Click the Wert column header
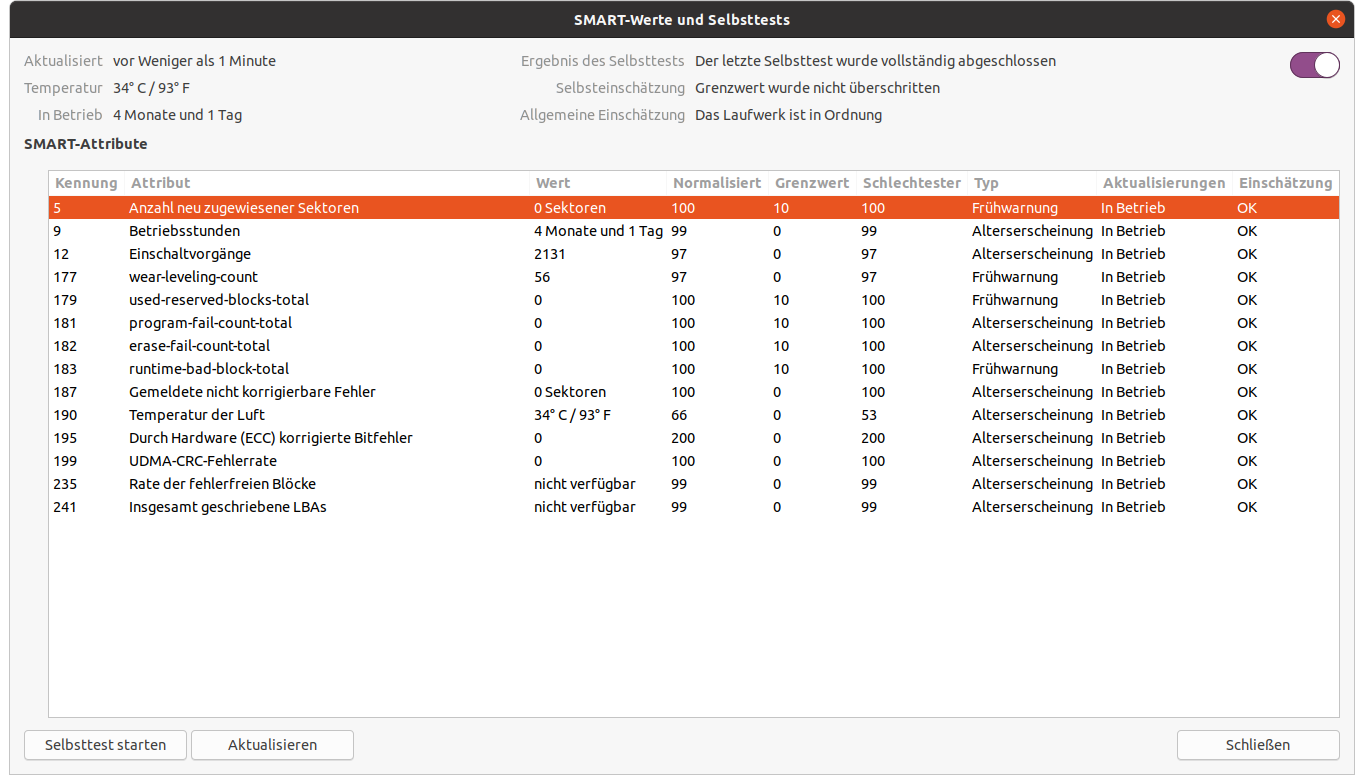Screen dimensions: 1364x784 [598, 183]
